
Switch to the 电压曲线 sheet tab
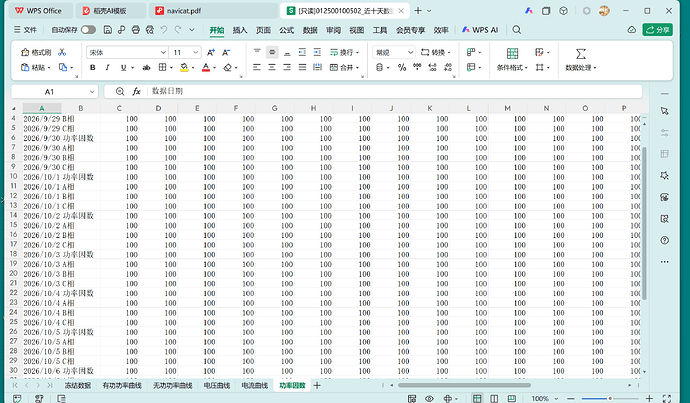click(x=217, y=385)
